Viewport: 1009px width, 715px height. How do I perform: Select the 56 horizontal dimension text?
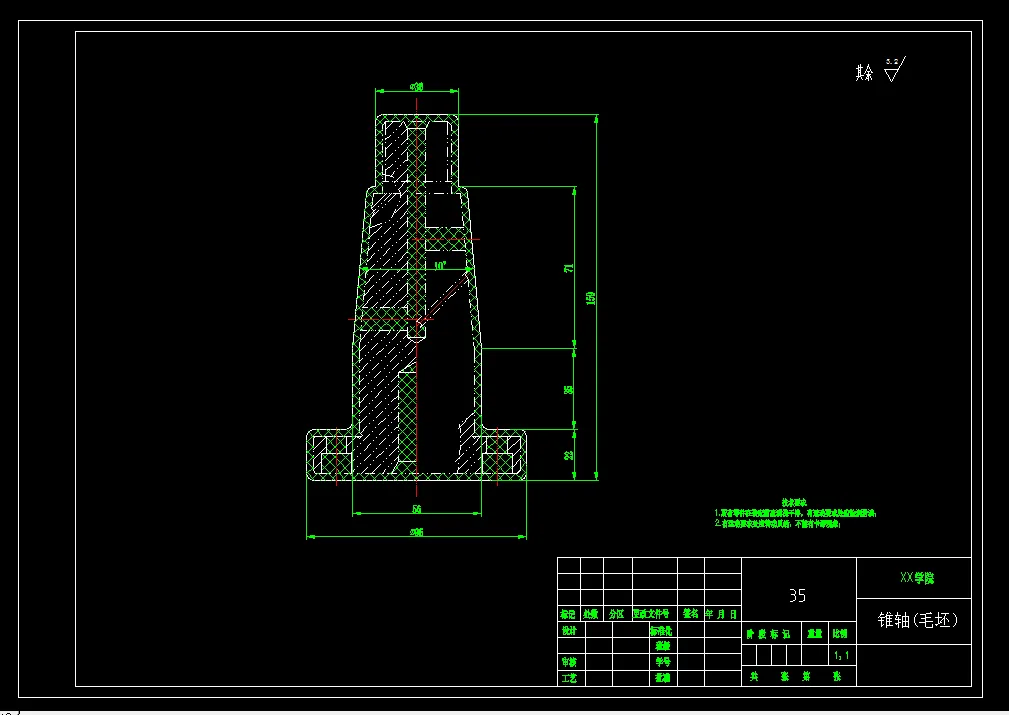click(x=416, y=509)
